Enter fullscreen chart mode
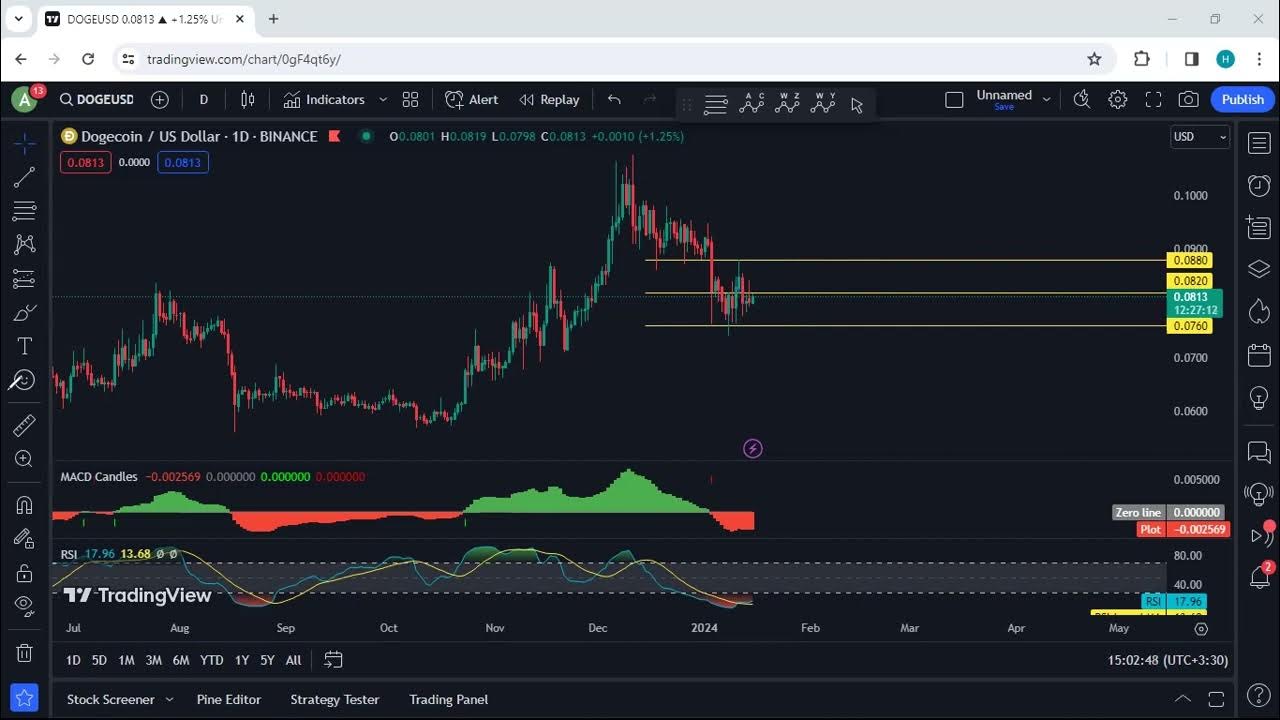Viewport: 1280px width, 720px height. click(1153, 99)
